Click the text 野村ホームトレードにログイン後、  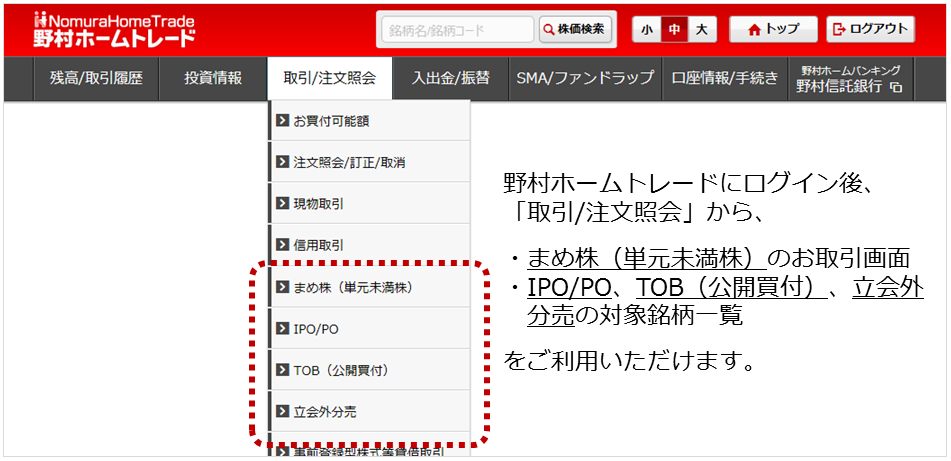click(688, 183)
